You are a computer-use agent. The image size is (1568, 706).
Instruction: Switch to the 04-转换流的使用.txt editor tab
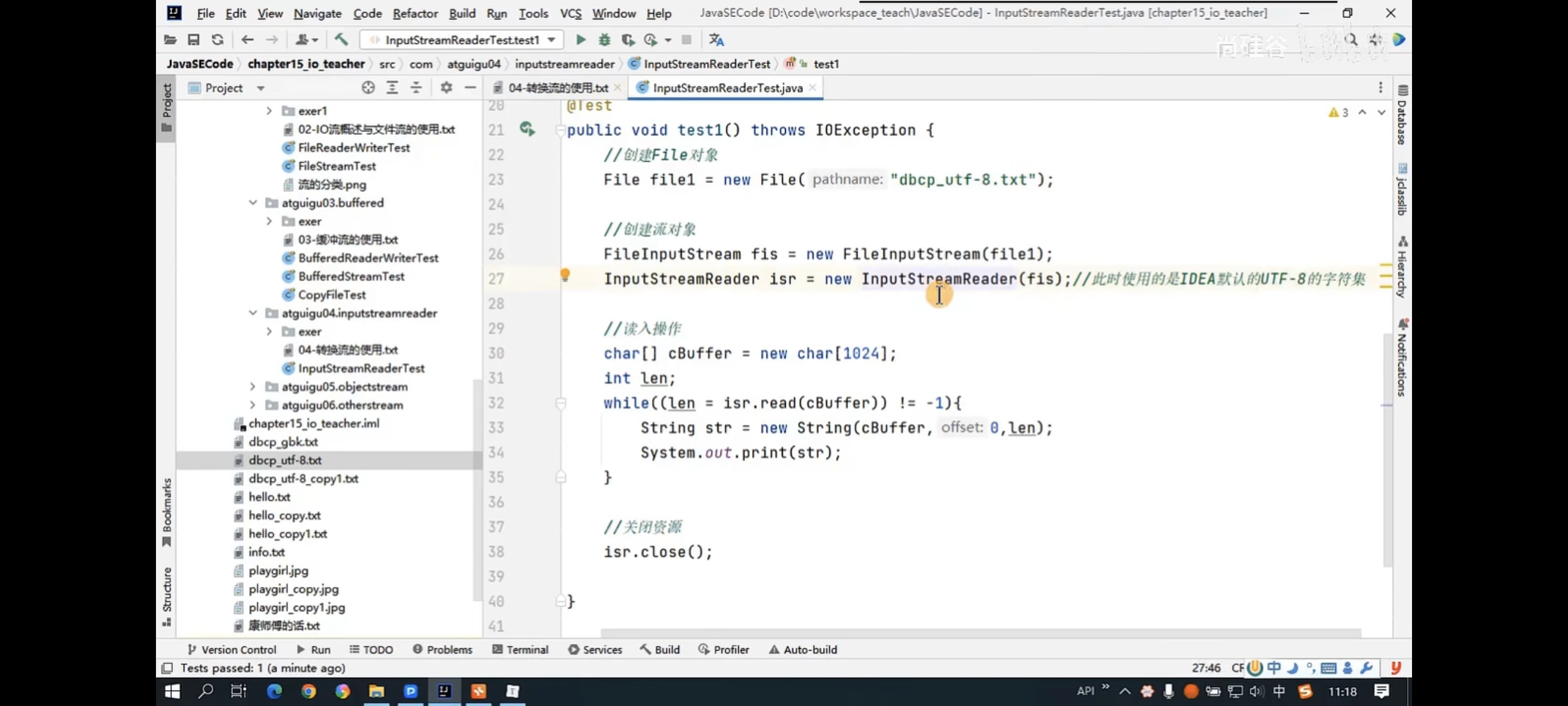point(556,88)
